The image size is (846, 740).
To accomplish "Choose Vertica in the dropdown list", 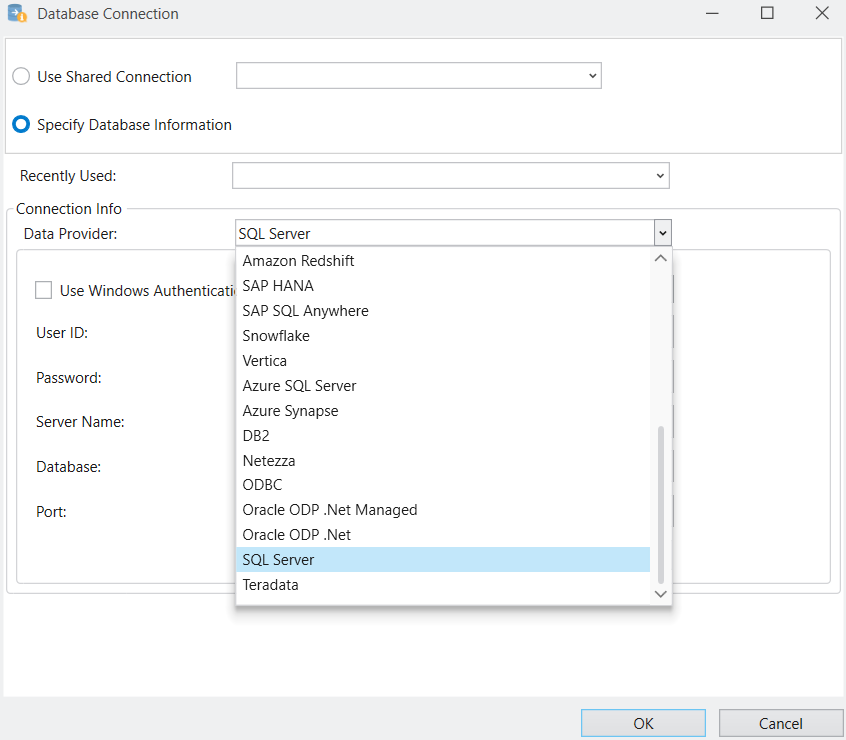I will tap(265, 361).
